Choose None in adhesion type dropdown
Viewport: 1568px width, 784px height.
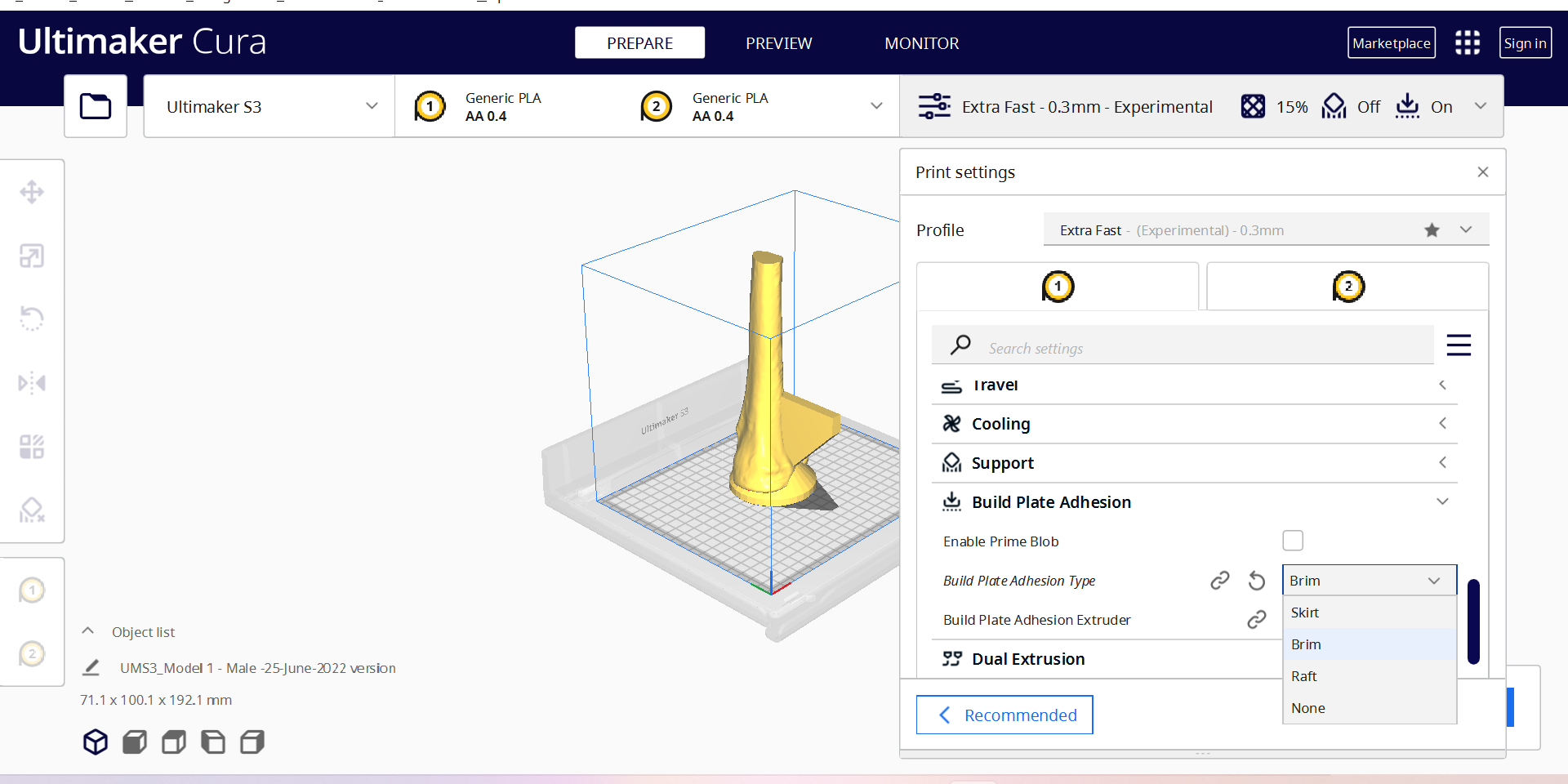pyautogui.click(x=1308, y=708)
